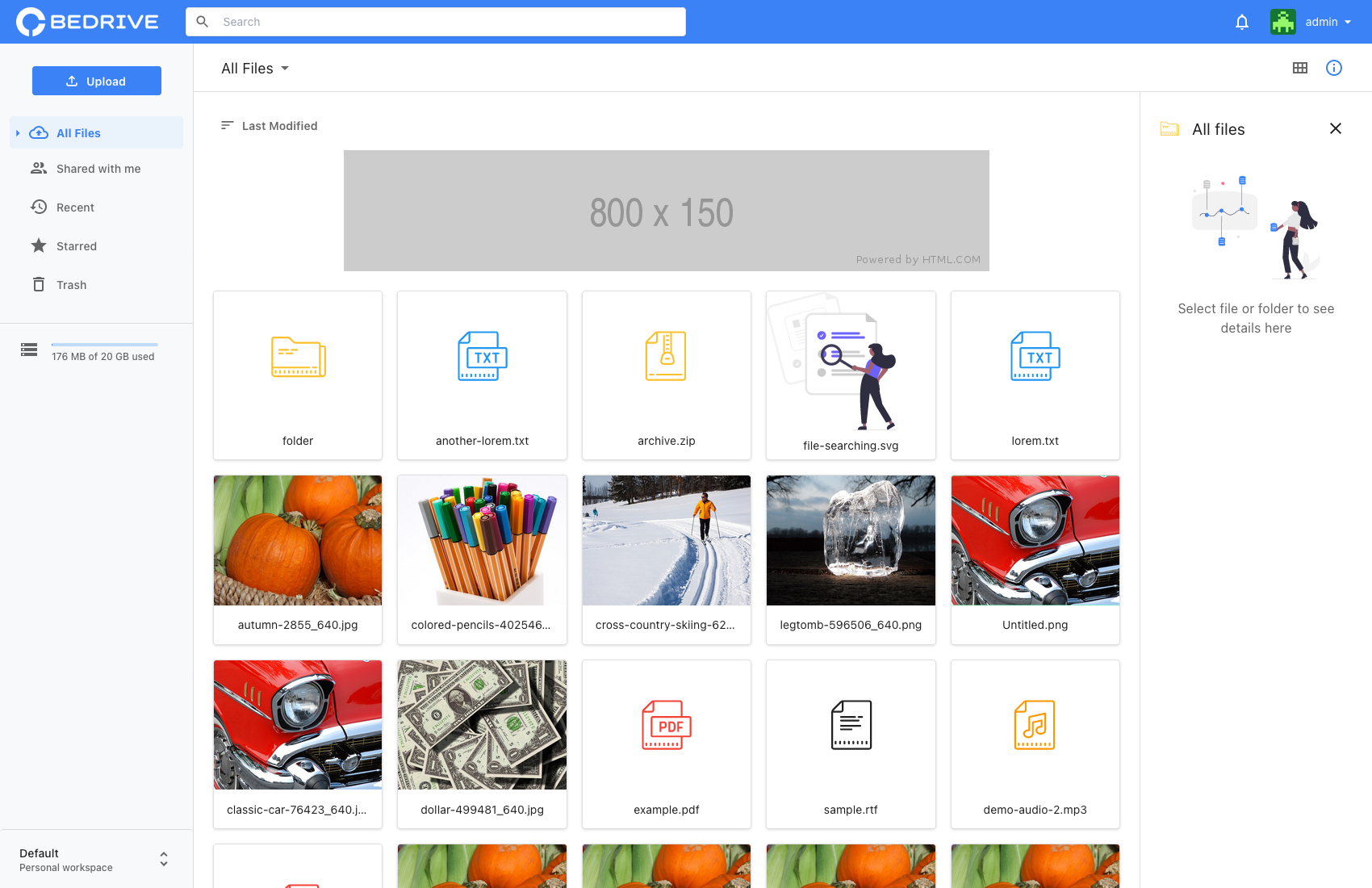Open the admin account menu
Screen dimensions: 1372x888
1311,22
